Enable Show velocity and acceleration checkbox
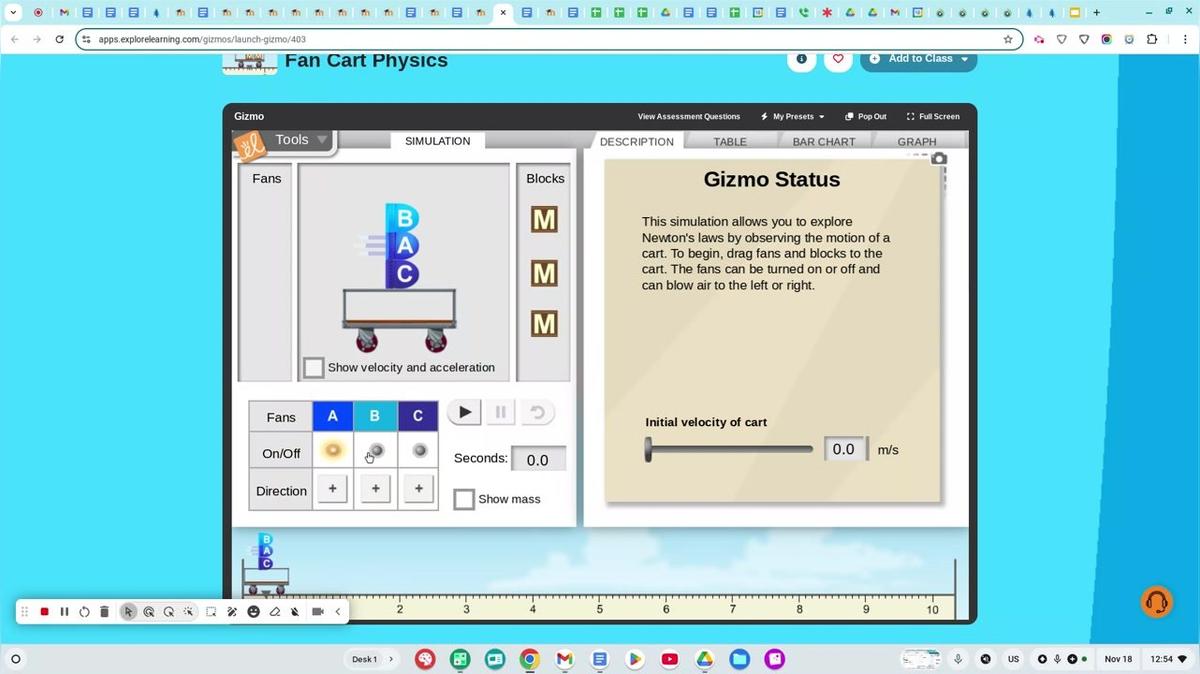 [x=314, y=368]
